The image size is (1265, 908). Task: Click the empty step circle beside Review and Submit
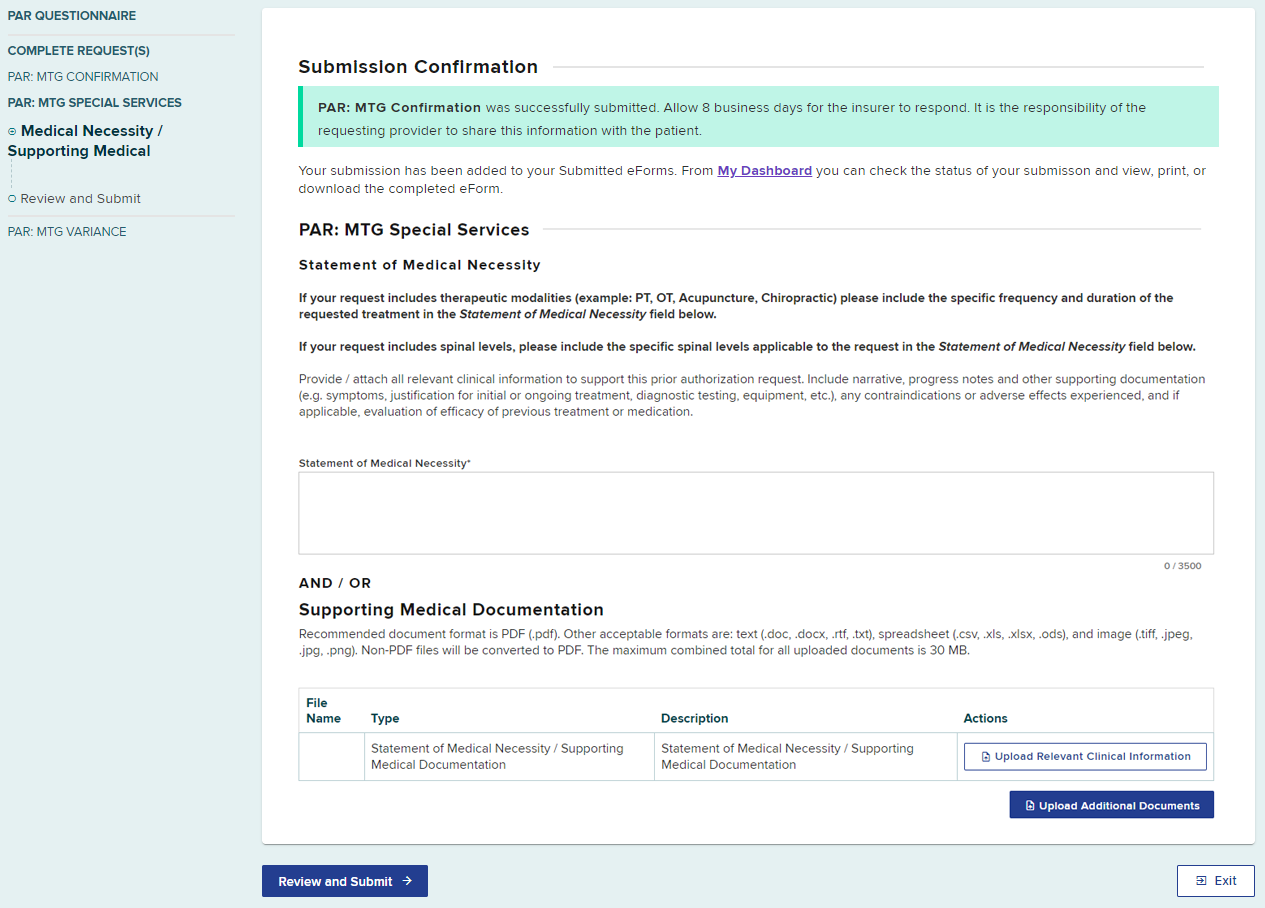tap(12, 199)
